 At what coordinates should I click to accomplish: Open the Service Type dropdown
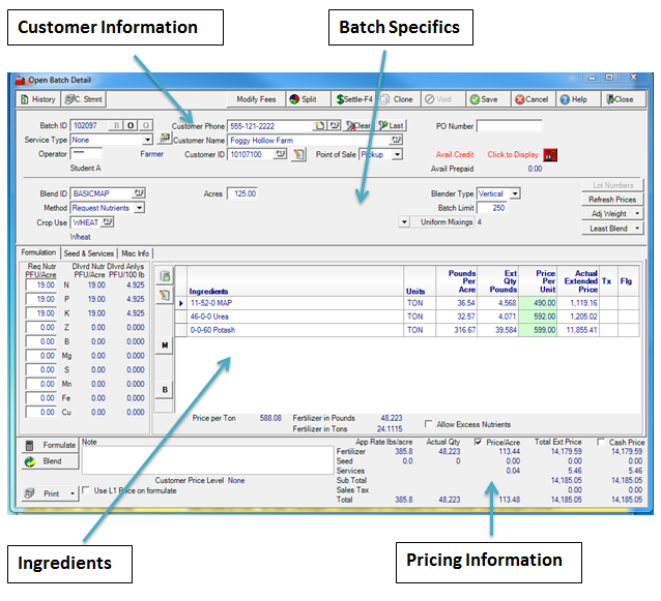[x=147, y=141]
